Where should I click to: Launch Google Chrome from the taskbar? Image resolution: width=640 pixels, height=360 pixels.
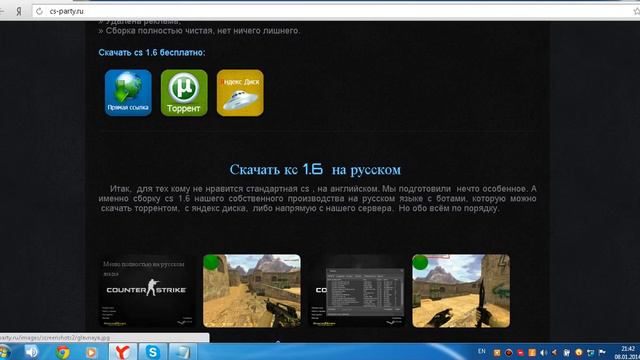[62, 352]
